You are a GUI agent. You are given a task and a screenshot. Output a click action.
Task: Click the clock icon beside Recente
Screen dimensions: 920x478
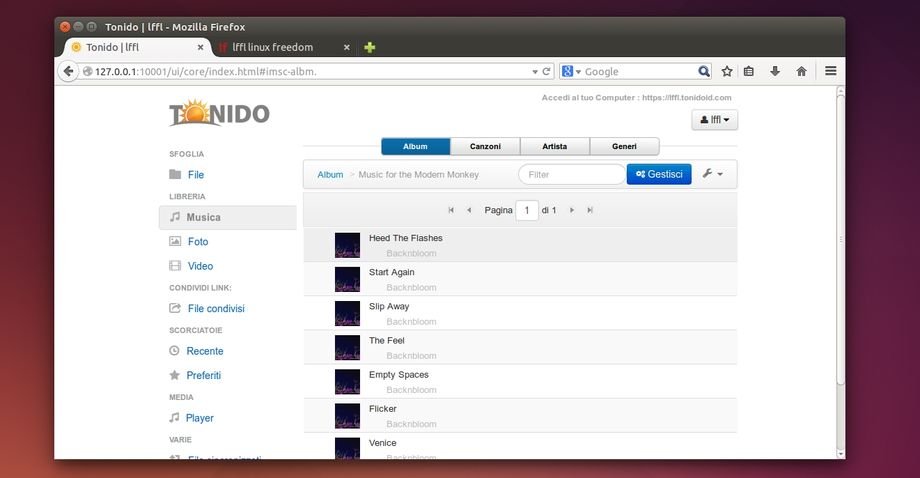(x=174, y=351)
